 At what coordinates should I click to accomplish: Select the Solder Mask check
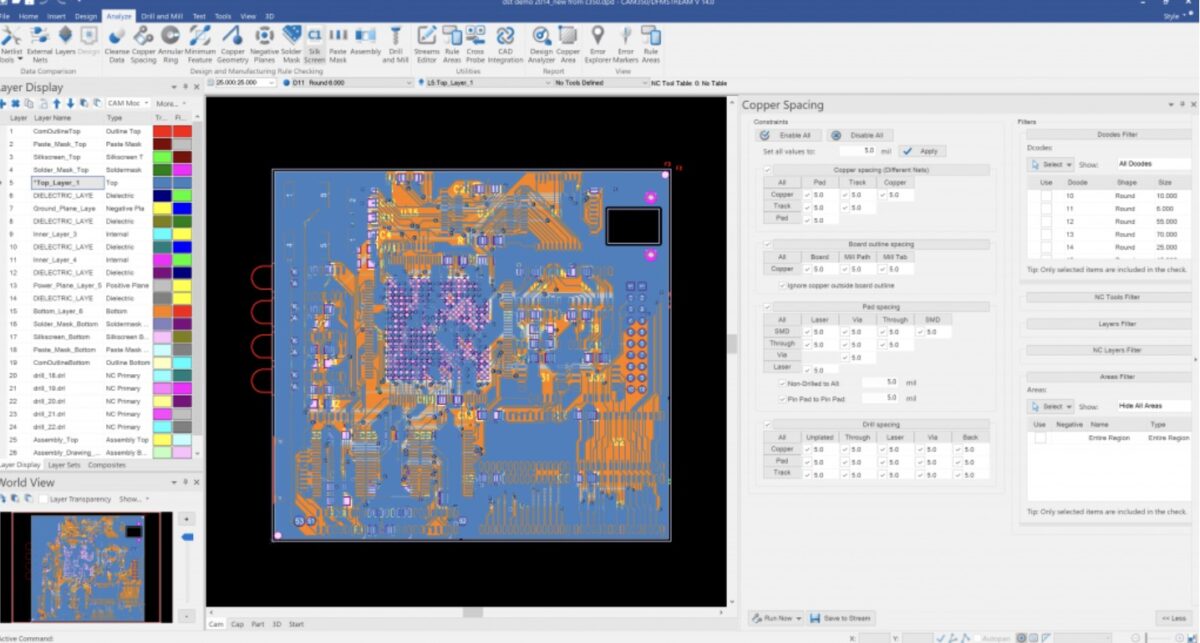tap(291, 44)
